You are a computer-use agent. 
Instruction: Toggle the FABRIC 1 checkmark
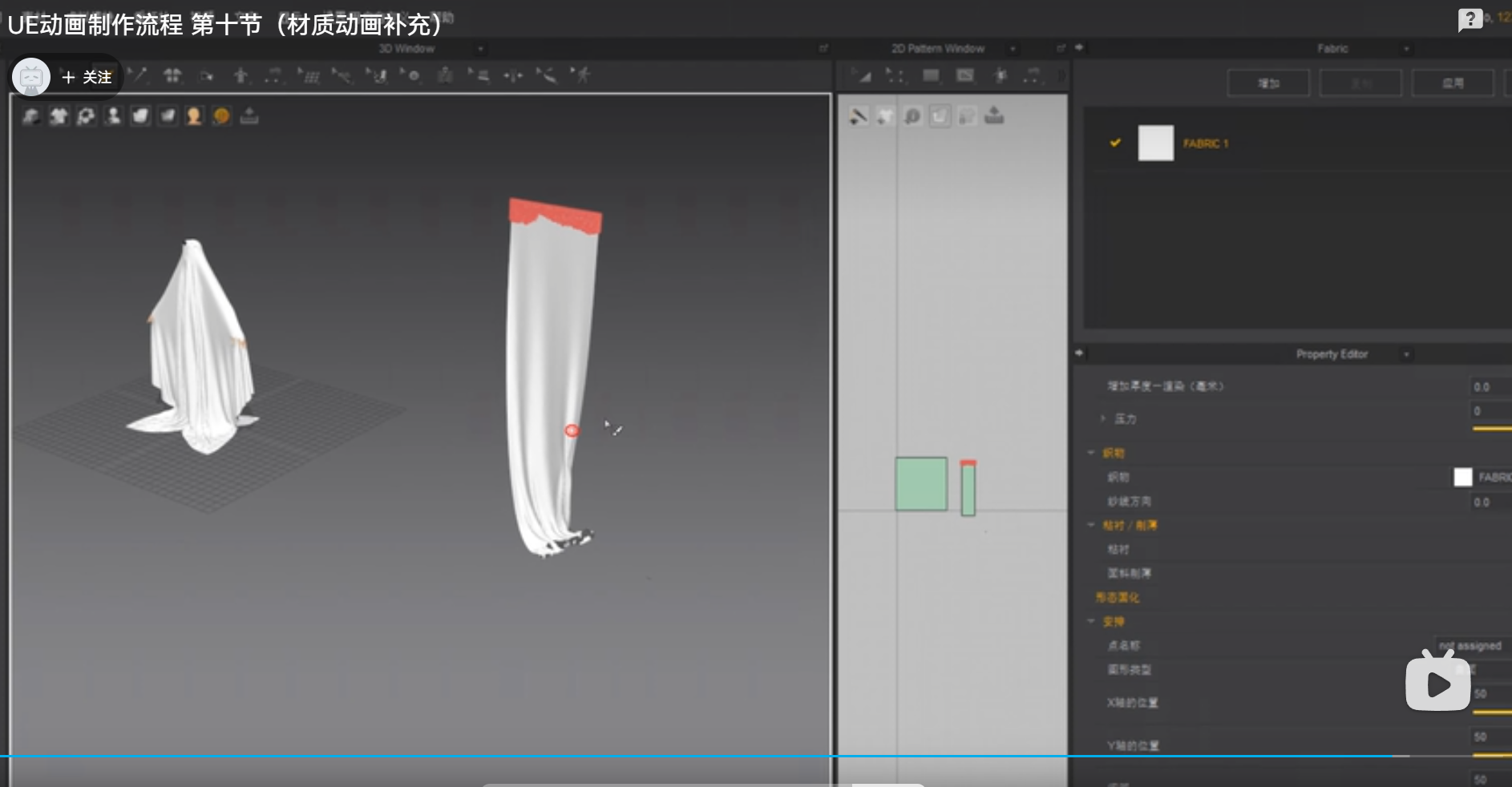(1115, 143)
